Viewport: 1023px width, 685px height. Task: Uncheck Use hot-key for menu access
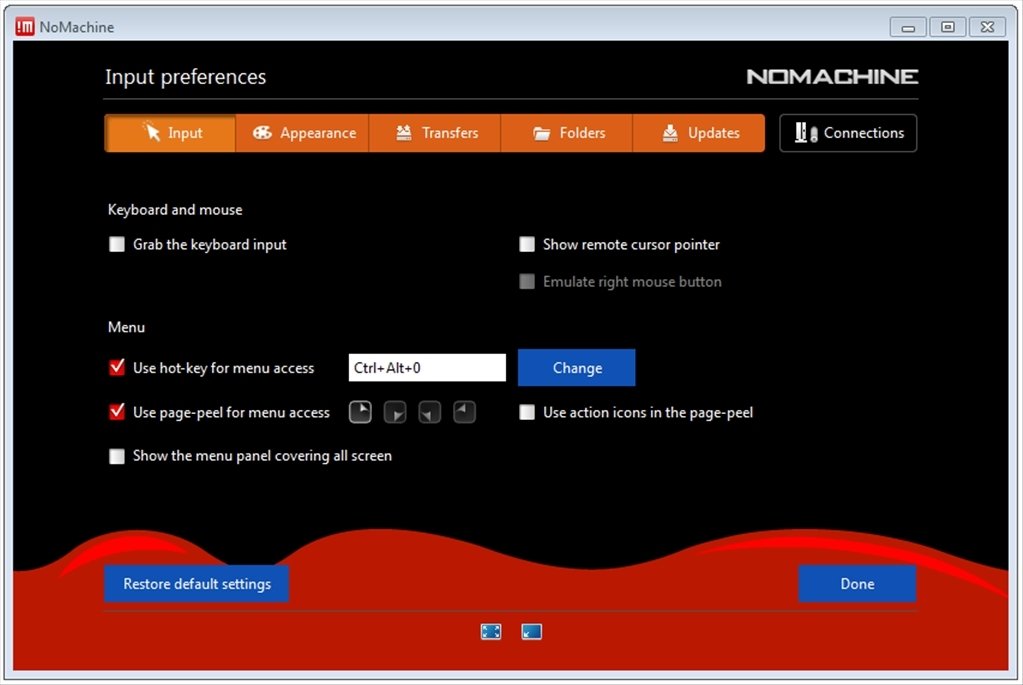[117, 367]
